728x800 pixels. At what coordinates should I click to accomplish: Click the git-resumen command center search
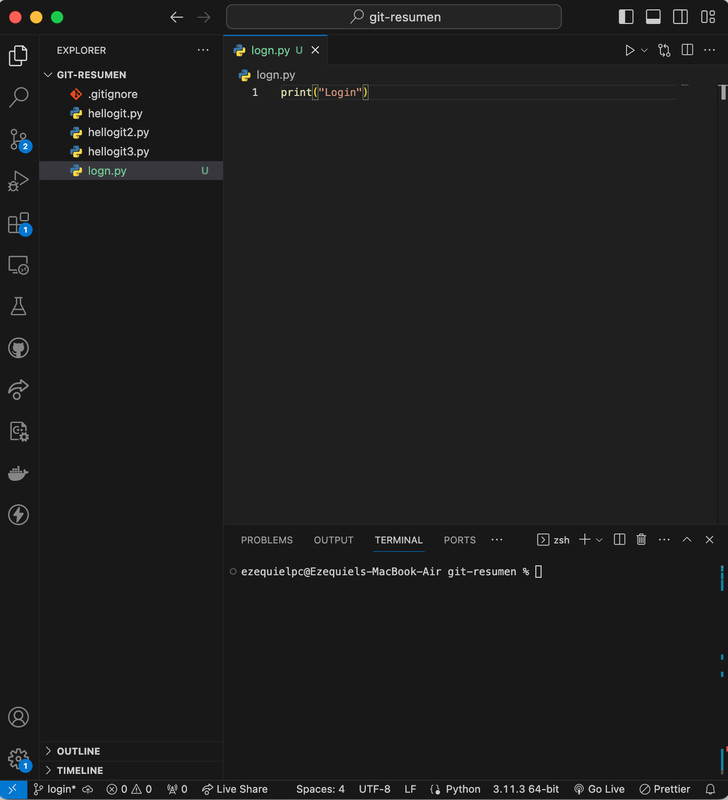(394, 17)
